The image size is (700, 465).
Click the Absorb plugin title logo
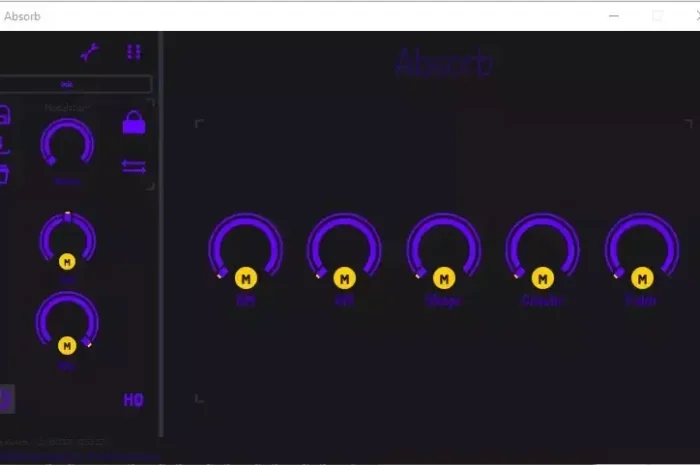[x=443, y=63]
